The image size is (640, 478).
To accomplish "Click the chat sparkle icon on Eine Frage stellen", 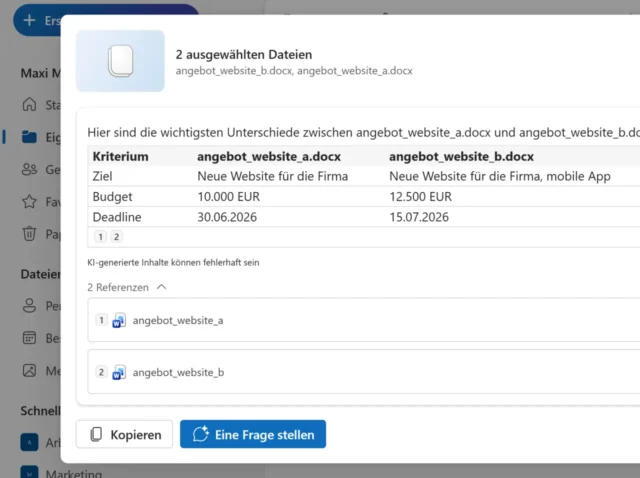I will pyautogui.click(x=201, y=434).
